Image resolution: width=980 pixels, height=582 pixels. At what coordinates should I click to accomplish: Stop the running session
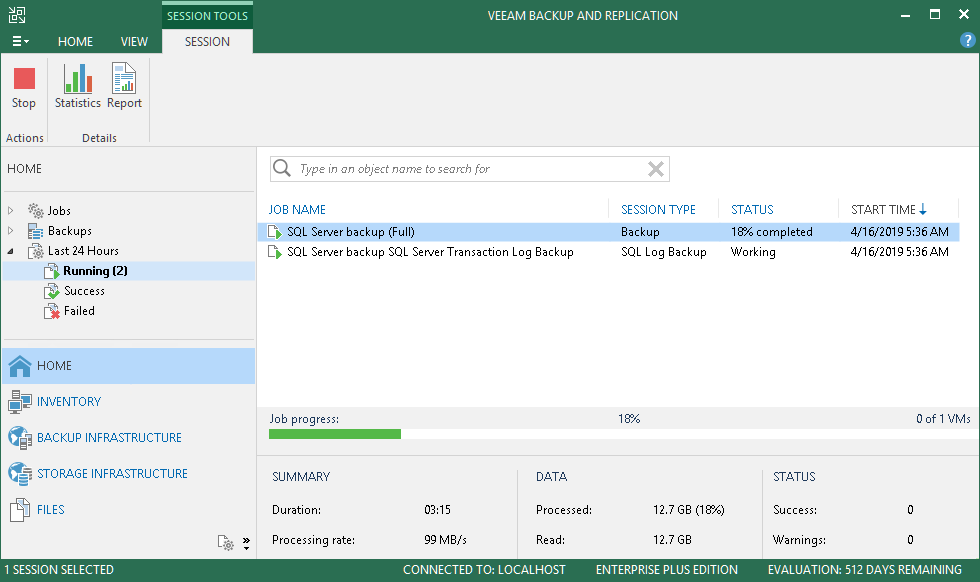coord(24,88)
